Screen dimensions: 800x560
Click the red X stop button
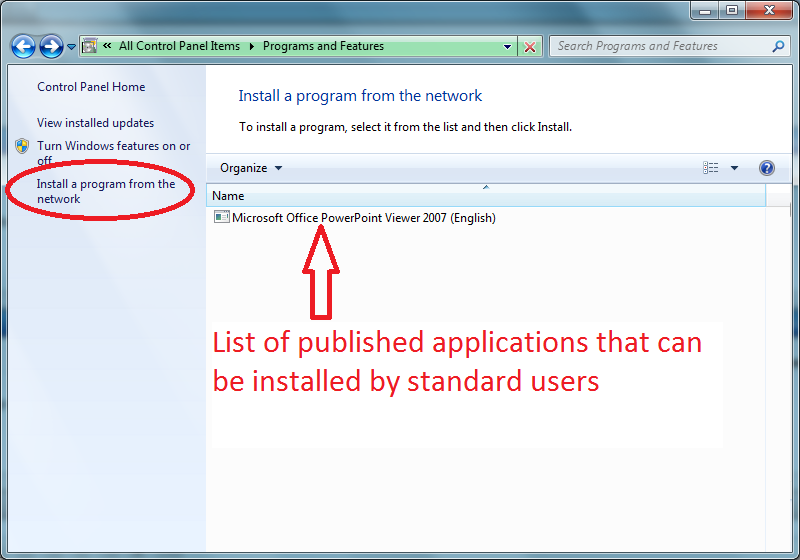pyautogui.click(x=530, y=47)
